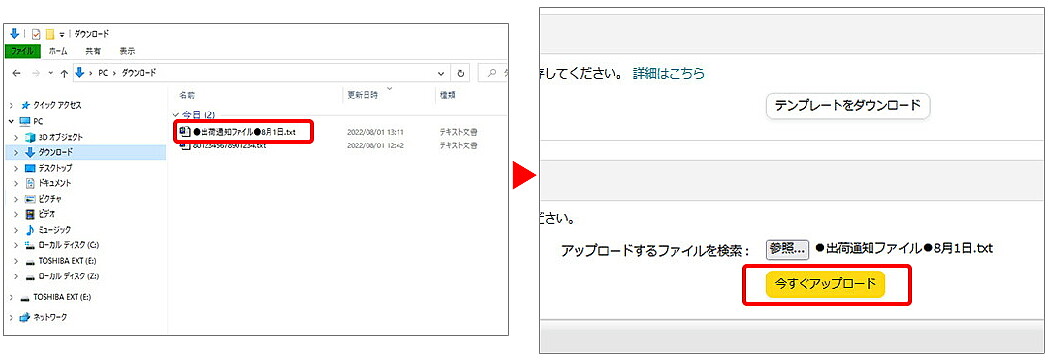Click the ダウンロード arrow icon in sidebar
The height and width of the screenshot is (360, 1050).
tap(30, 152)
